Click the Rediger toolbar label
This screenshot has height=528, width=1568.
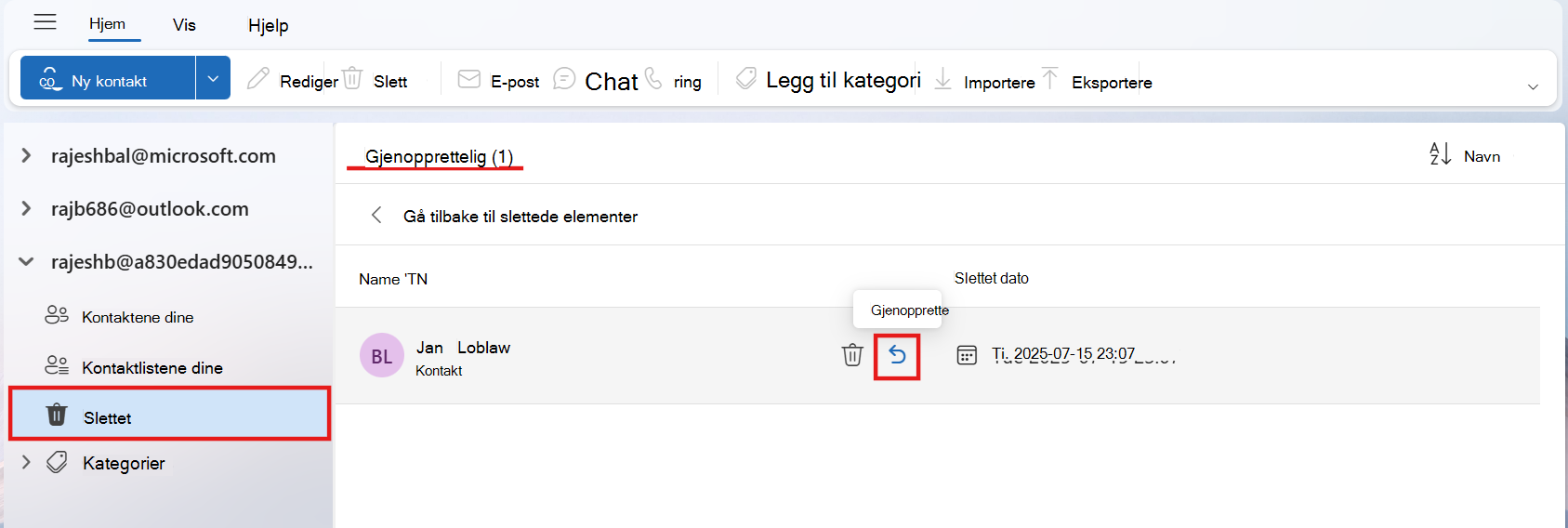309,82
